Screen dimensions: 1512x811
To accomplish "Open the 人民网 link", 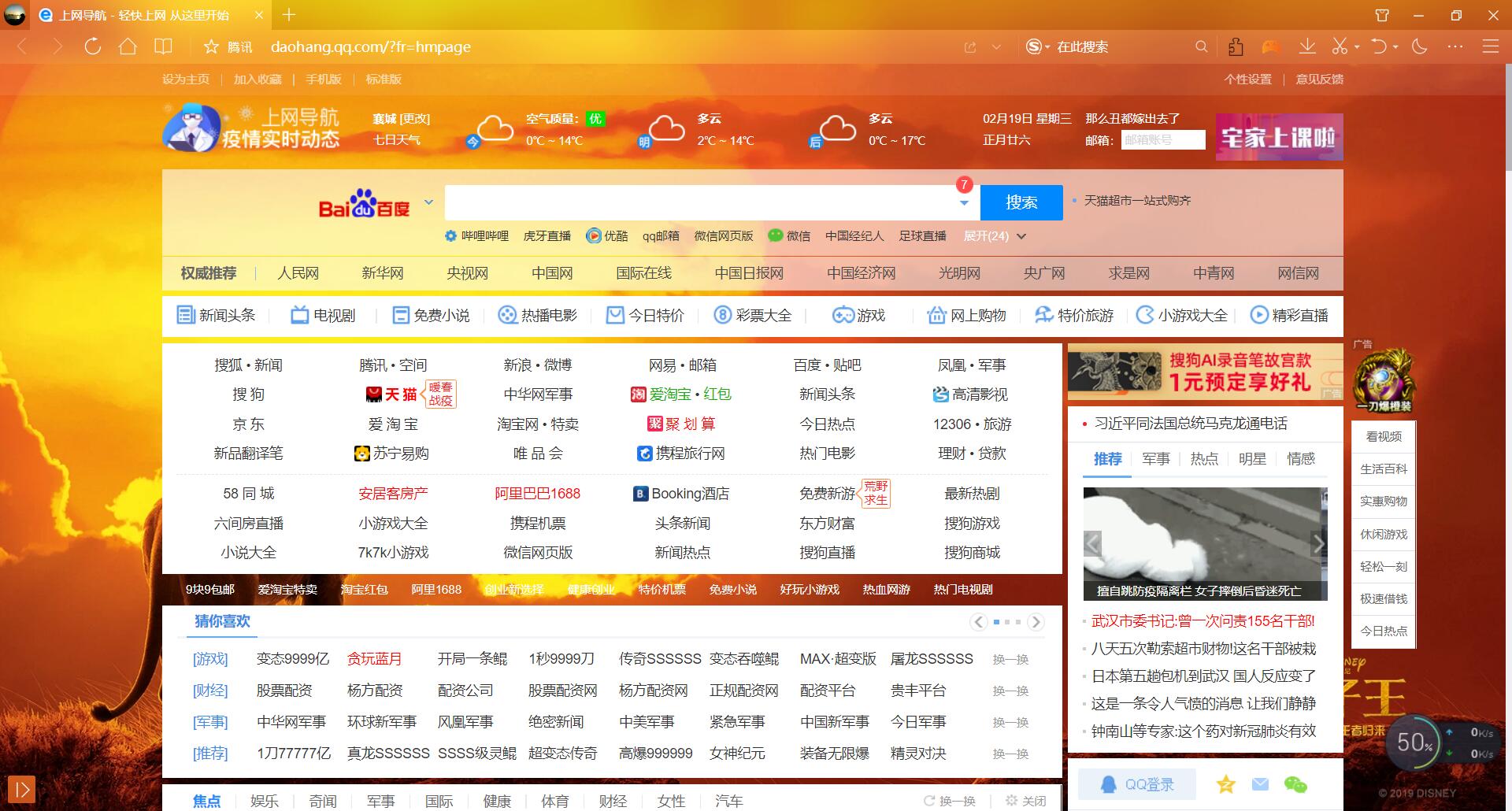I will tap(298, 273).
